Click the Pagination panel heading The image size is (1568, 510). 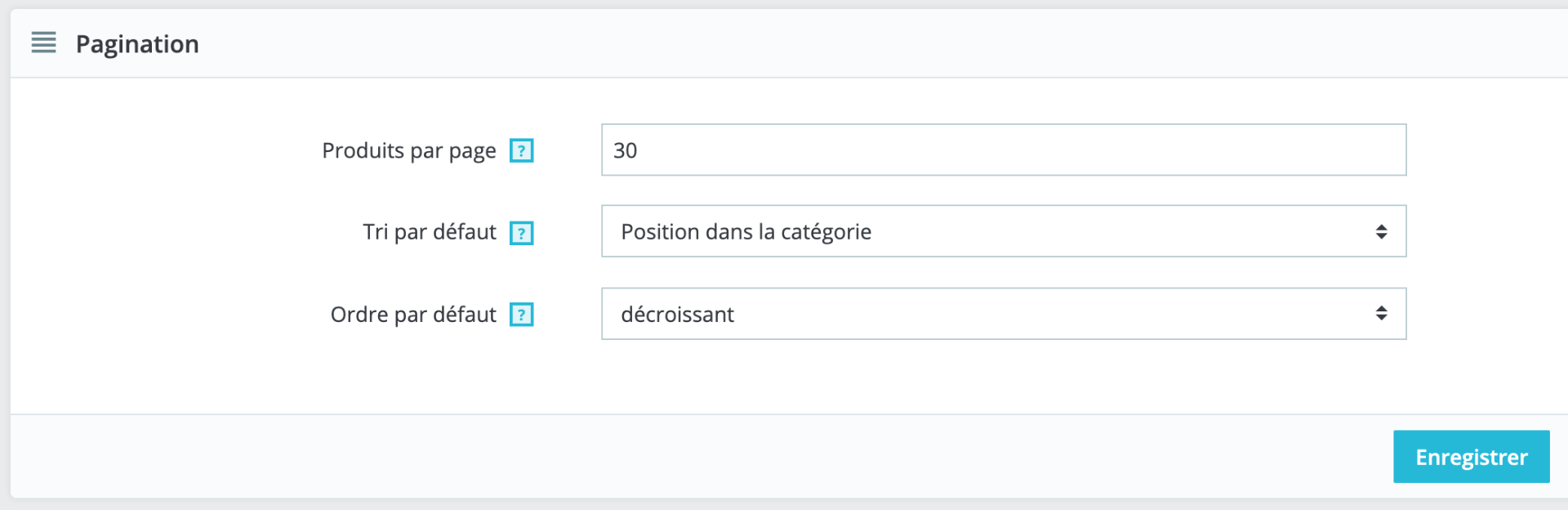[x=137, y=44]
